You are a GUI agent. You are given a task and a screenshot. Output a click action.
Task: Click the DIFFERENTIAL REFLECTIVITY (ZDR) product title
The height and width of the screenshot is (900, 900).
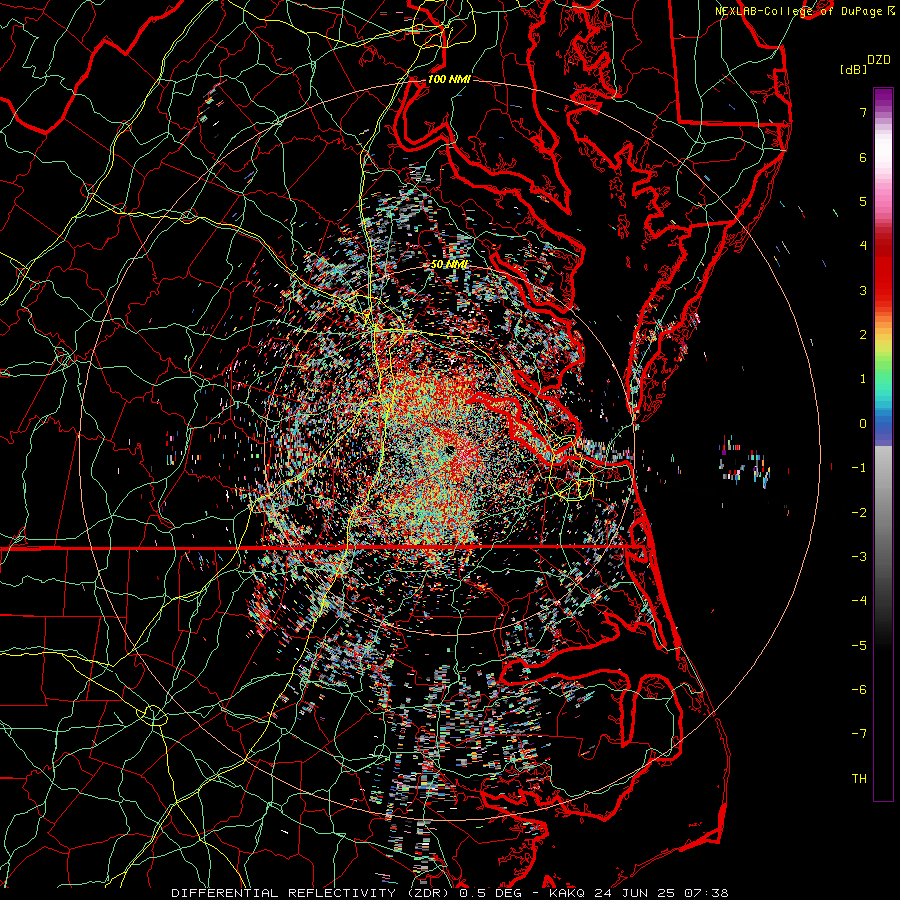point(312,893)
